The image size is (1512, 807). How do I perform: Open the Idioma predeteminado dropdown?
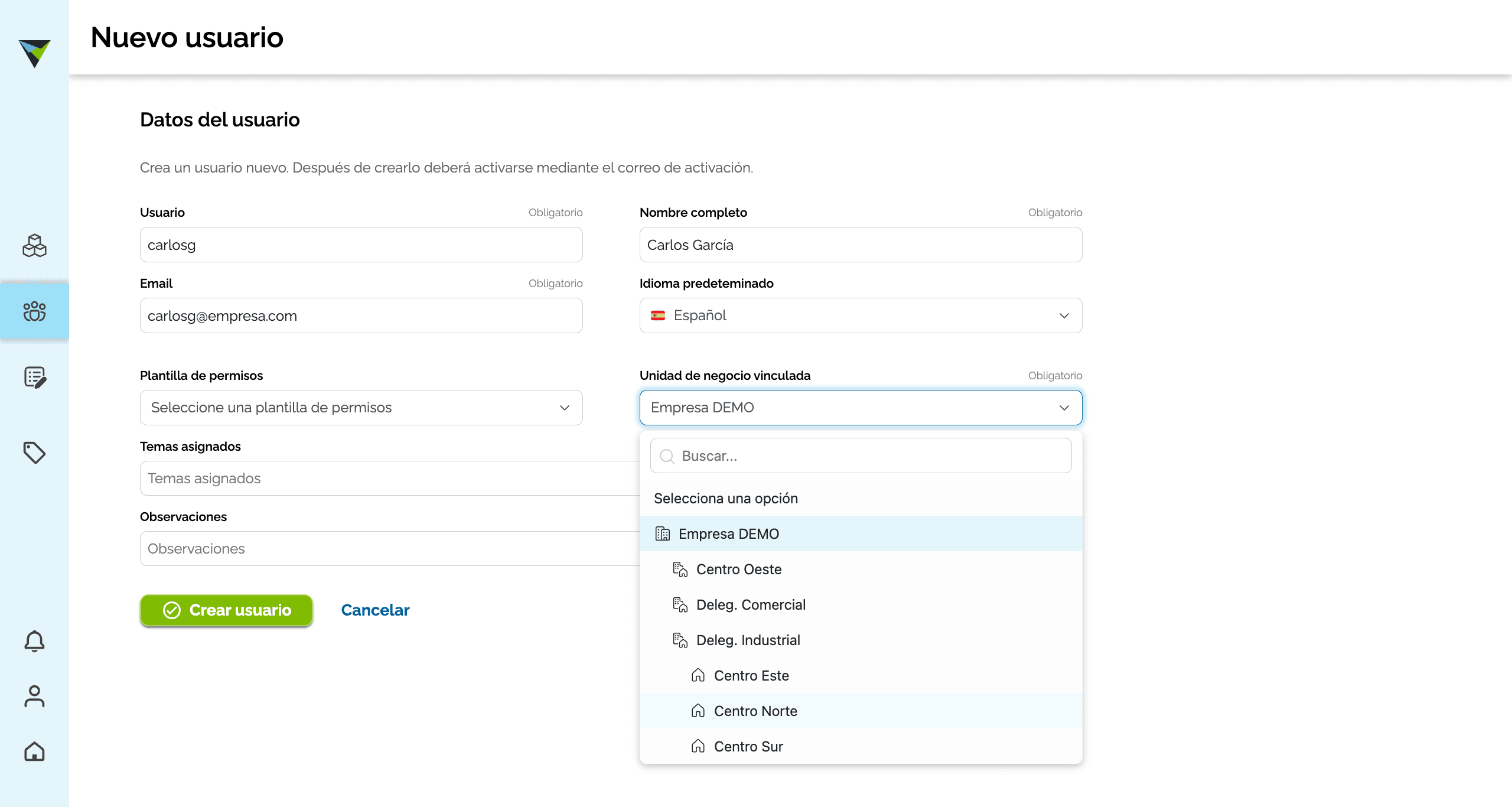click(x=861, y=315)
